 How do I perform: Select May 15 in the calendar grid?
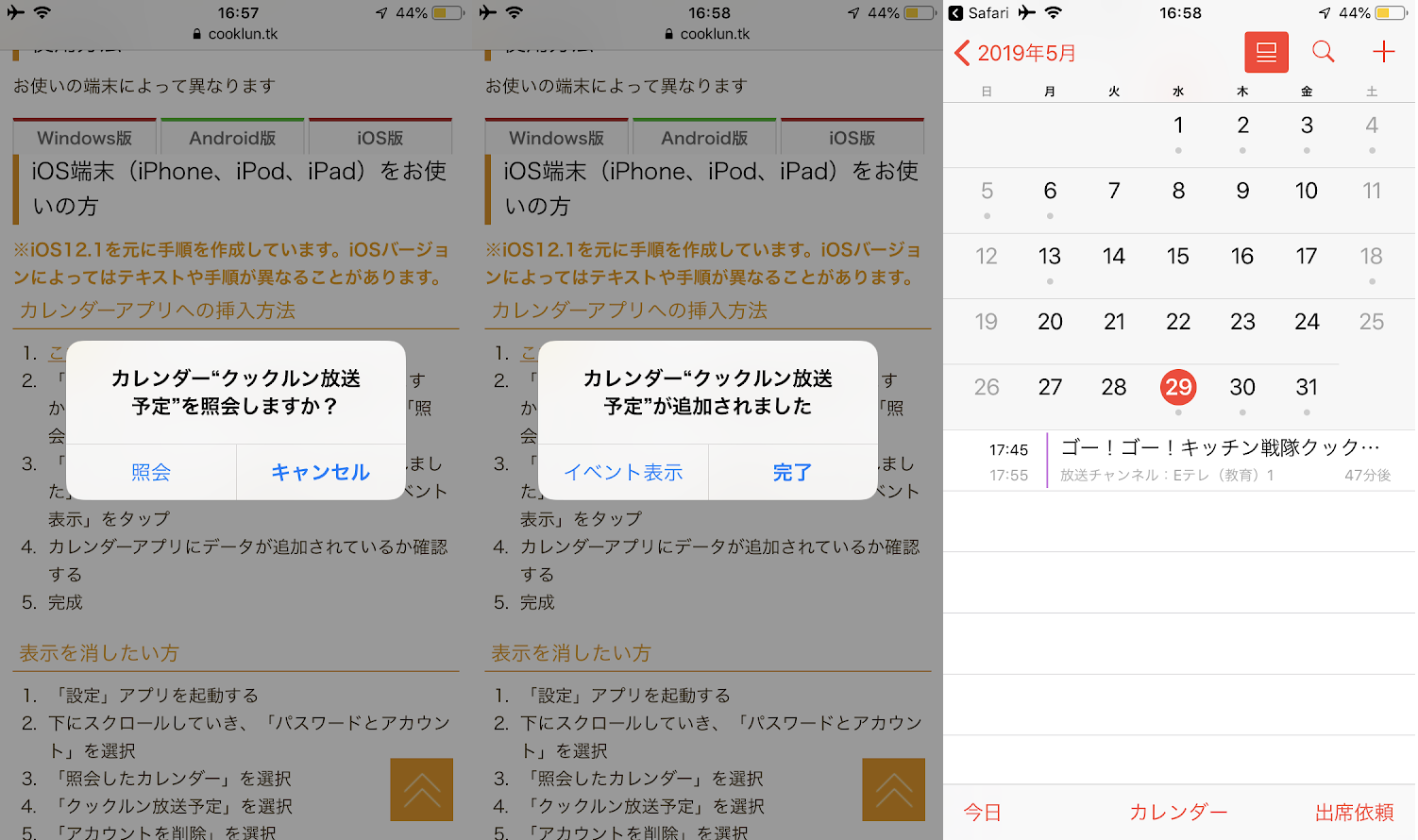(x=1178, y=257)
